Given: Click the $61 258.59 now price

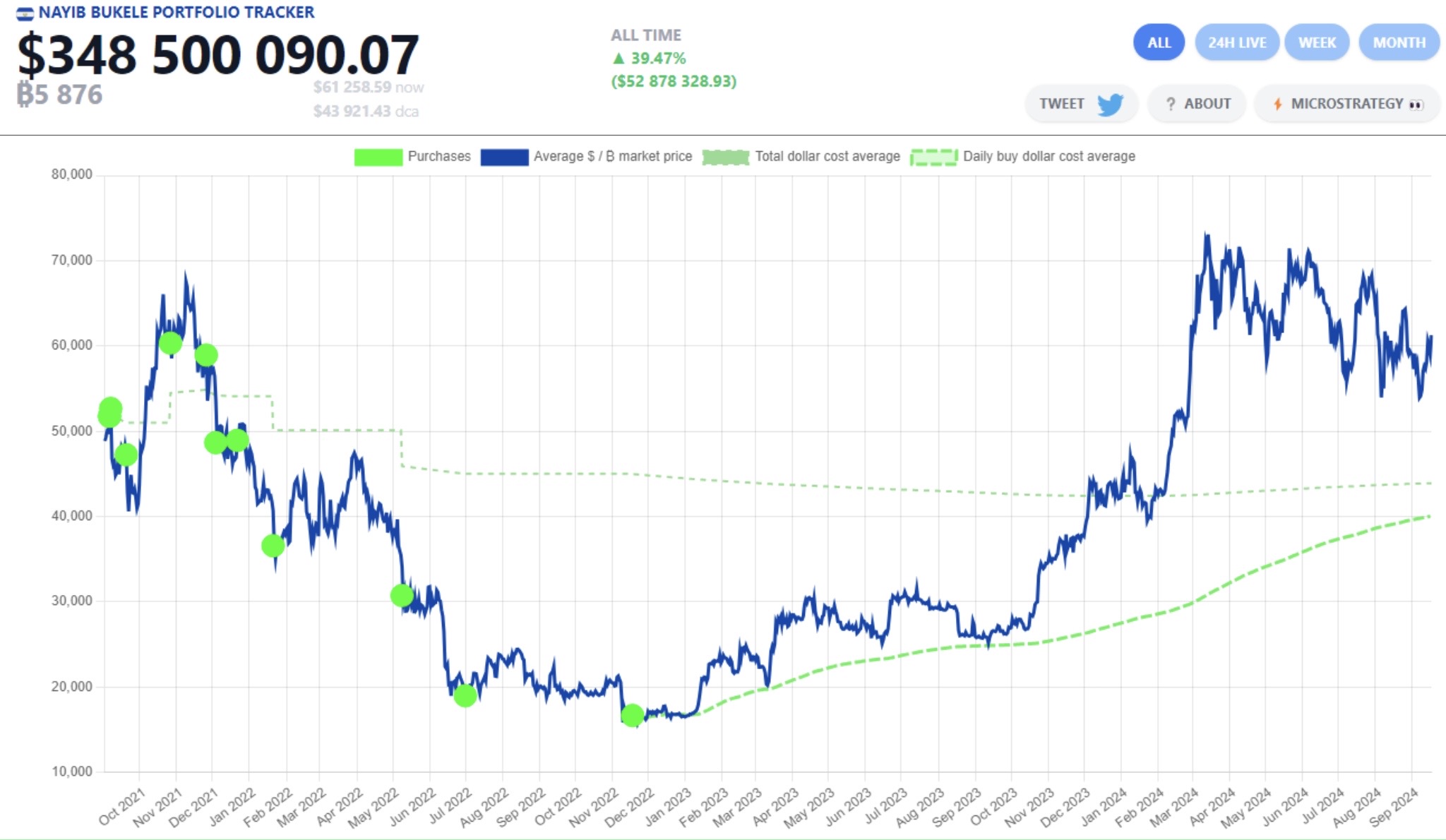Looking at the screenshot, I should click(369, 88).
